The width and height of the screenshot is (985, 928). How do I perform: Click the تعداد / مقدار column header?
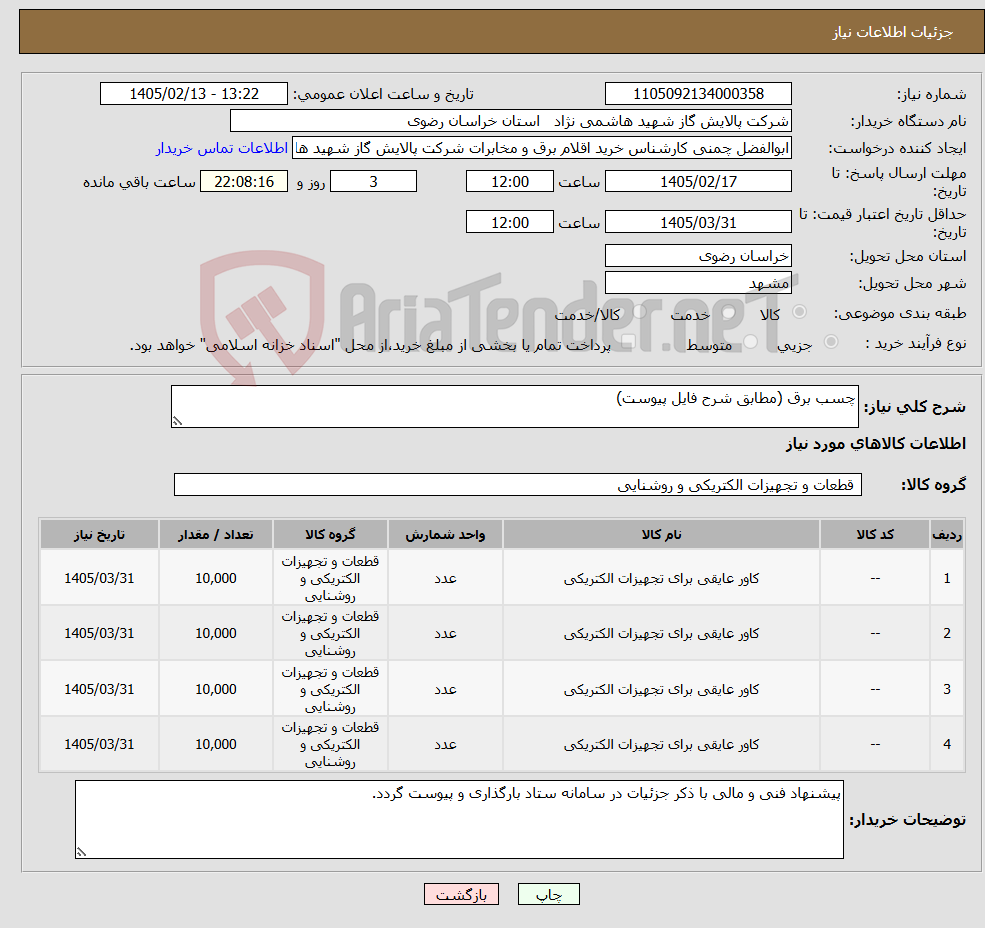(215, 534)
